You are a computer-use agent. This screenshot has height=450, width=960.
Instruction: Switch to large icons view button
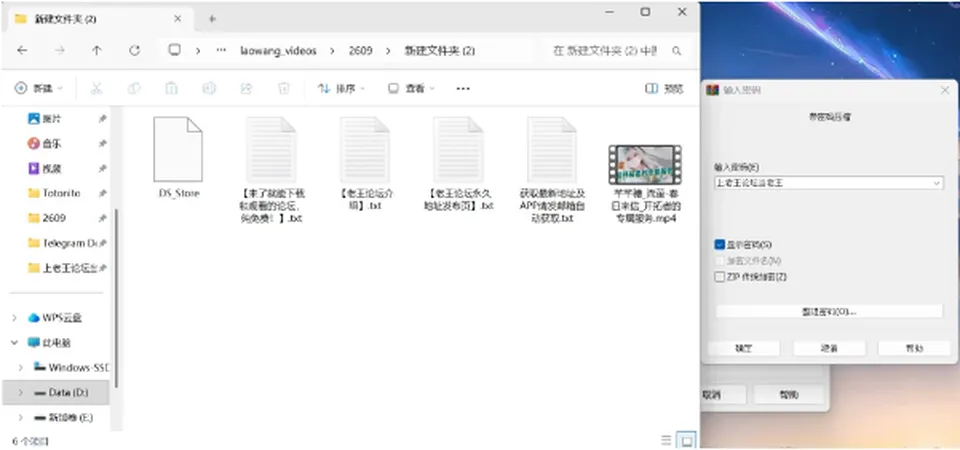coord(687,440)
